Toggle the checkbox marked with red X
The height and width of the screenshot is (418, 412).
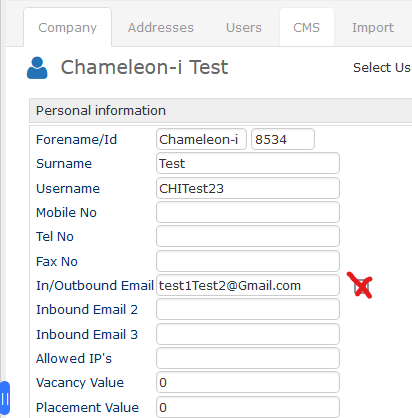pyautogui.click(x=361, y=286)
